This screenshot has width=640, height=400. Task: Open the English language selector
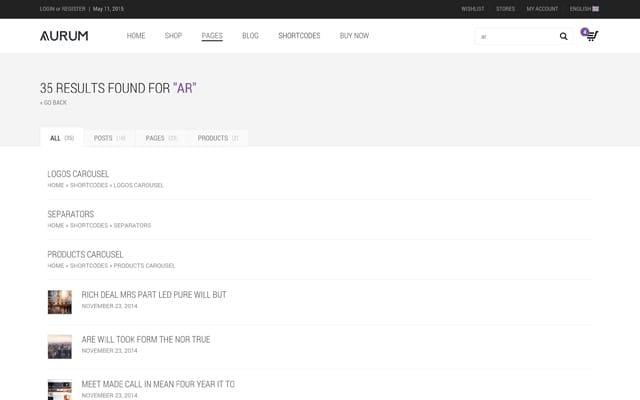coord(584,9)
